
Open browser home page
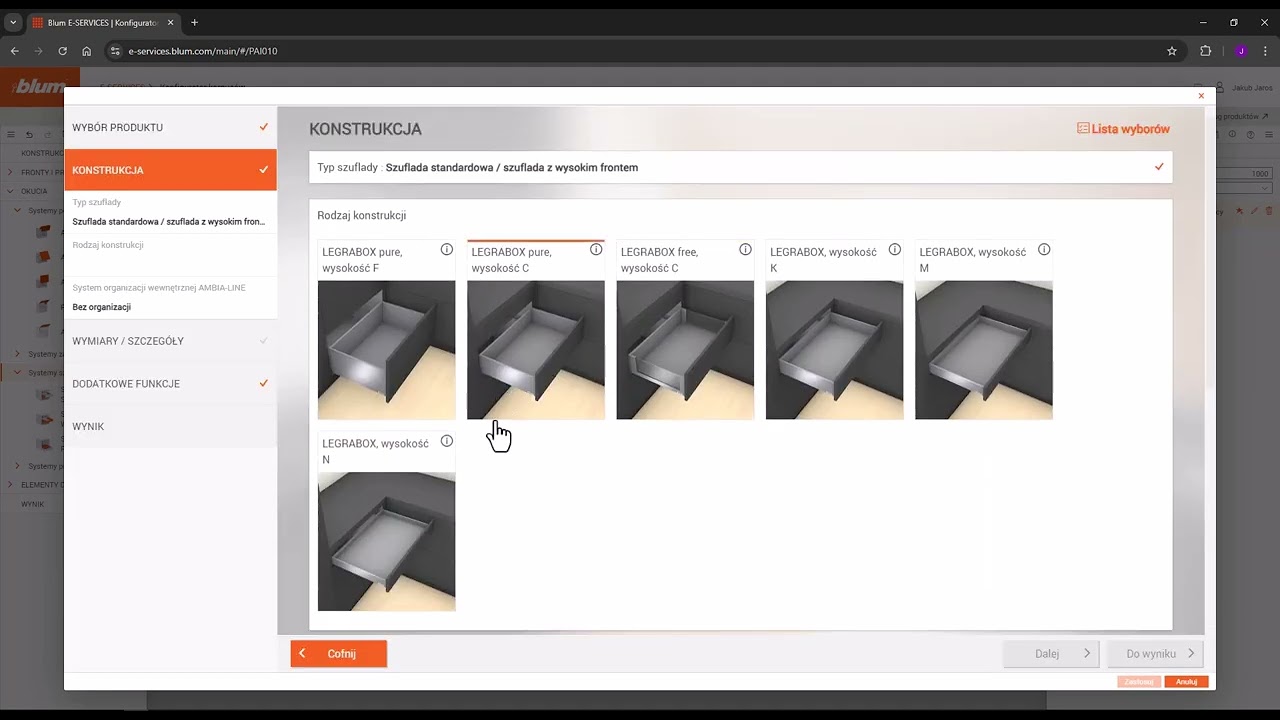pos(87,51)
